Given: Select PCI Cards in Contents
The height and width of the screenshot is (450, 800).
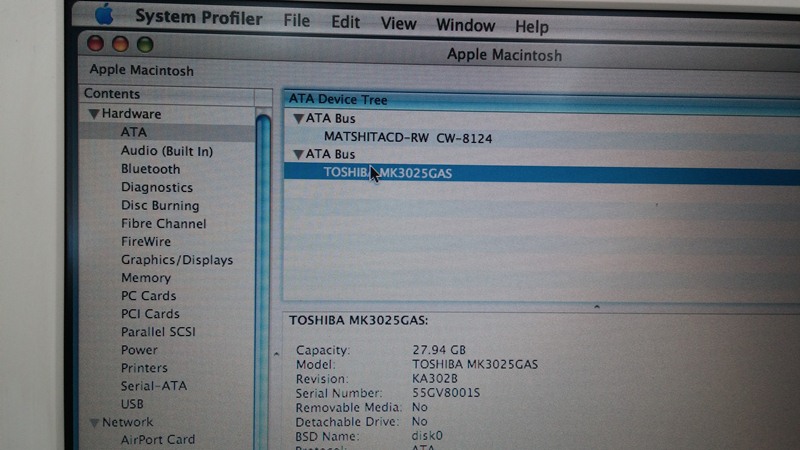Looking at the screenshot, I should point(150,313).
